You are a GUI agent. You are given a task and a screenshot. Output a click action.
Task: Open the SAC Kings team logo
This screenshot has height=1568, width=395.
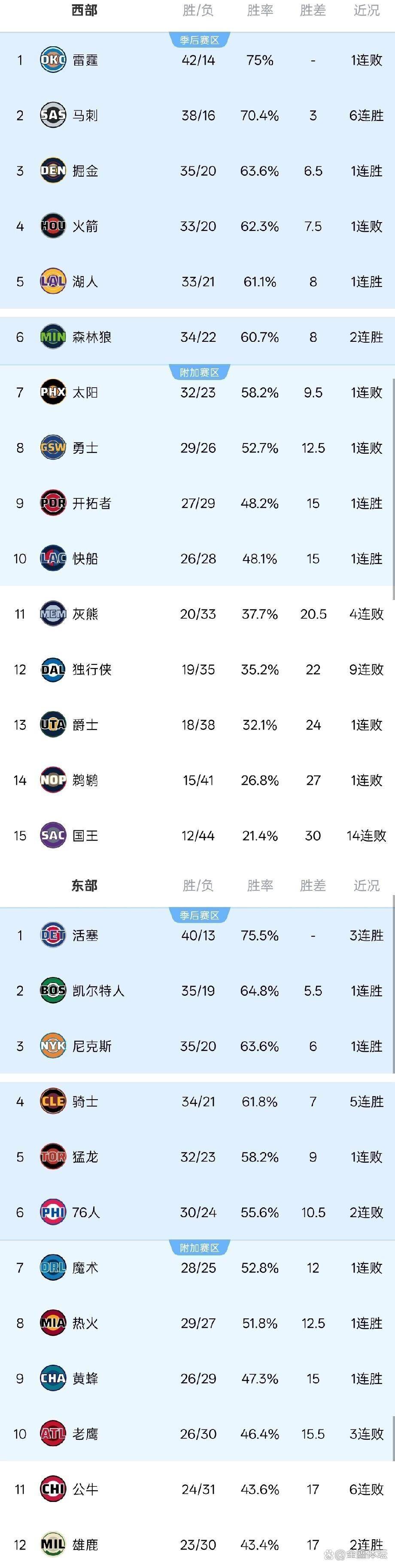point(53,836)
